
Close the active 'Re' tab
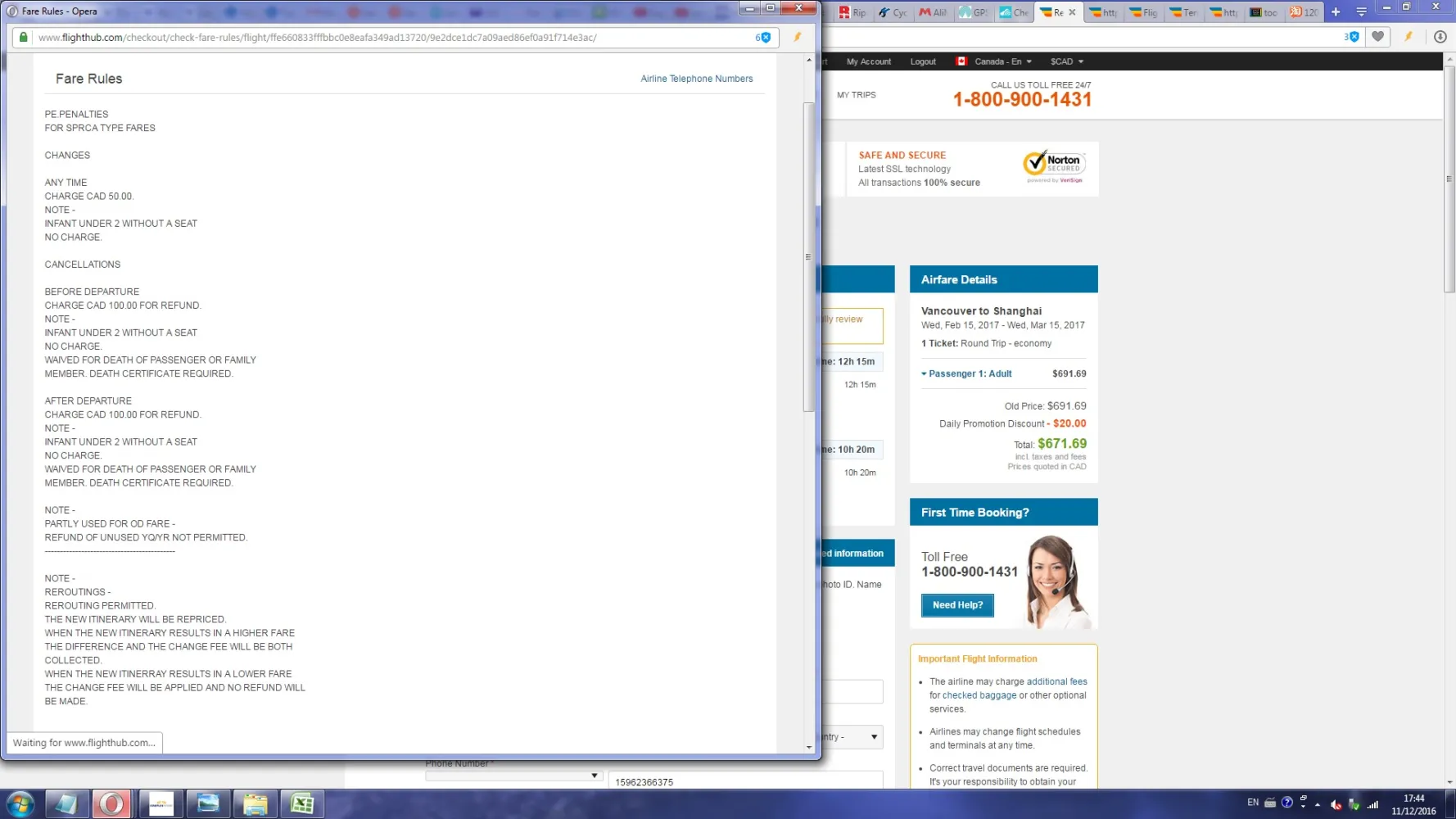1072,12
